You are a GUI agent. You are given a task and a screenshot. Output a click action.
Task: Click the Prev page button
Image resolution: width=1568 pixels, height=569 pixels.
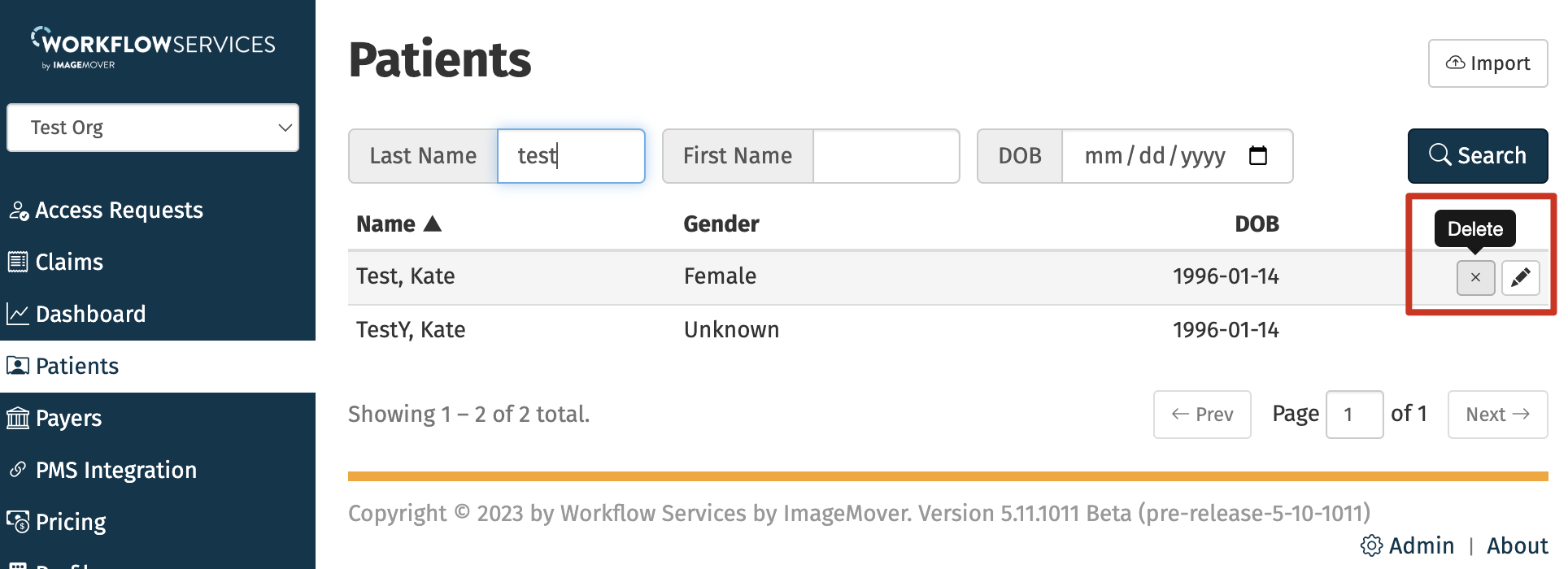click(1201, 415)
